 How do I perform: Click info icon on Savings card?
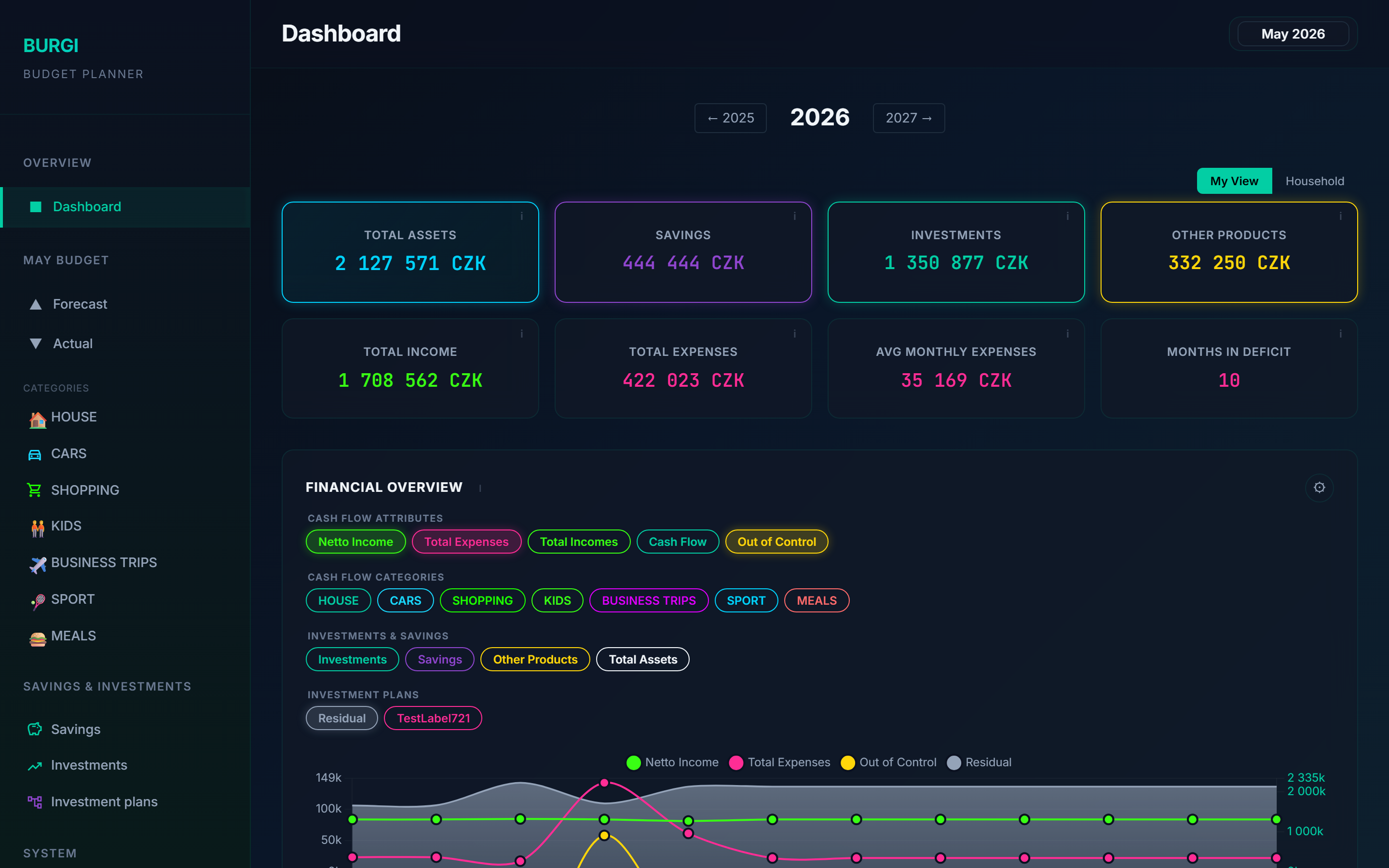point(794,216)
